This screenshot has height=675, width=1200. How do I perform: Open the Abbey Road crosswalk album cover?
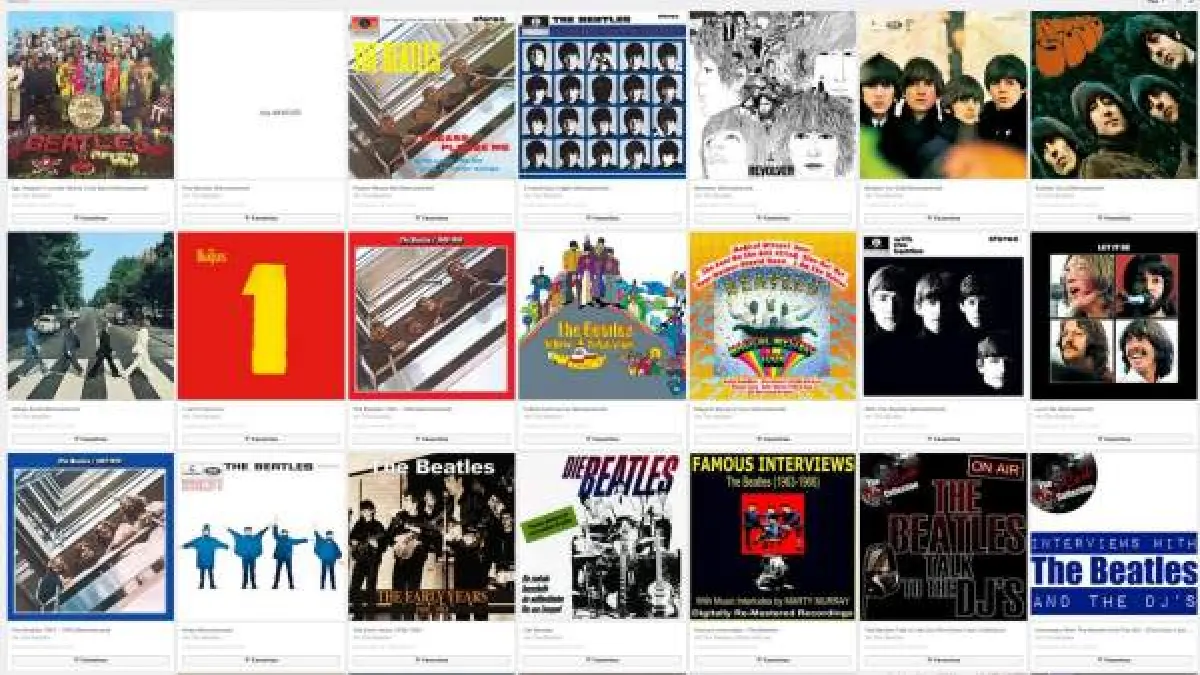coord(90,316)
